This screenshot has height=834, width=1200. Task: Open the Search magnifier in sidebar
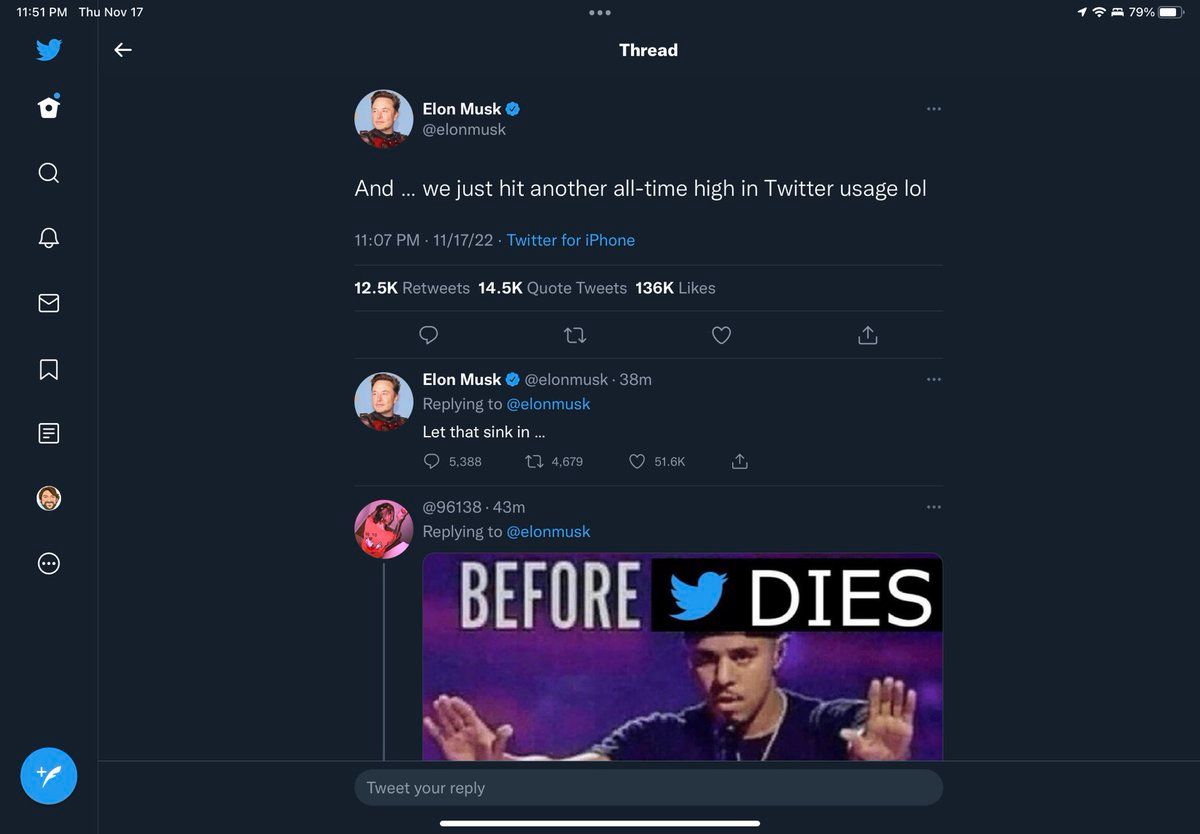[48, 173]
